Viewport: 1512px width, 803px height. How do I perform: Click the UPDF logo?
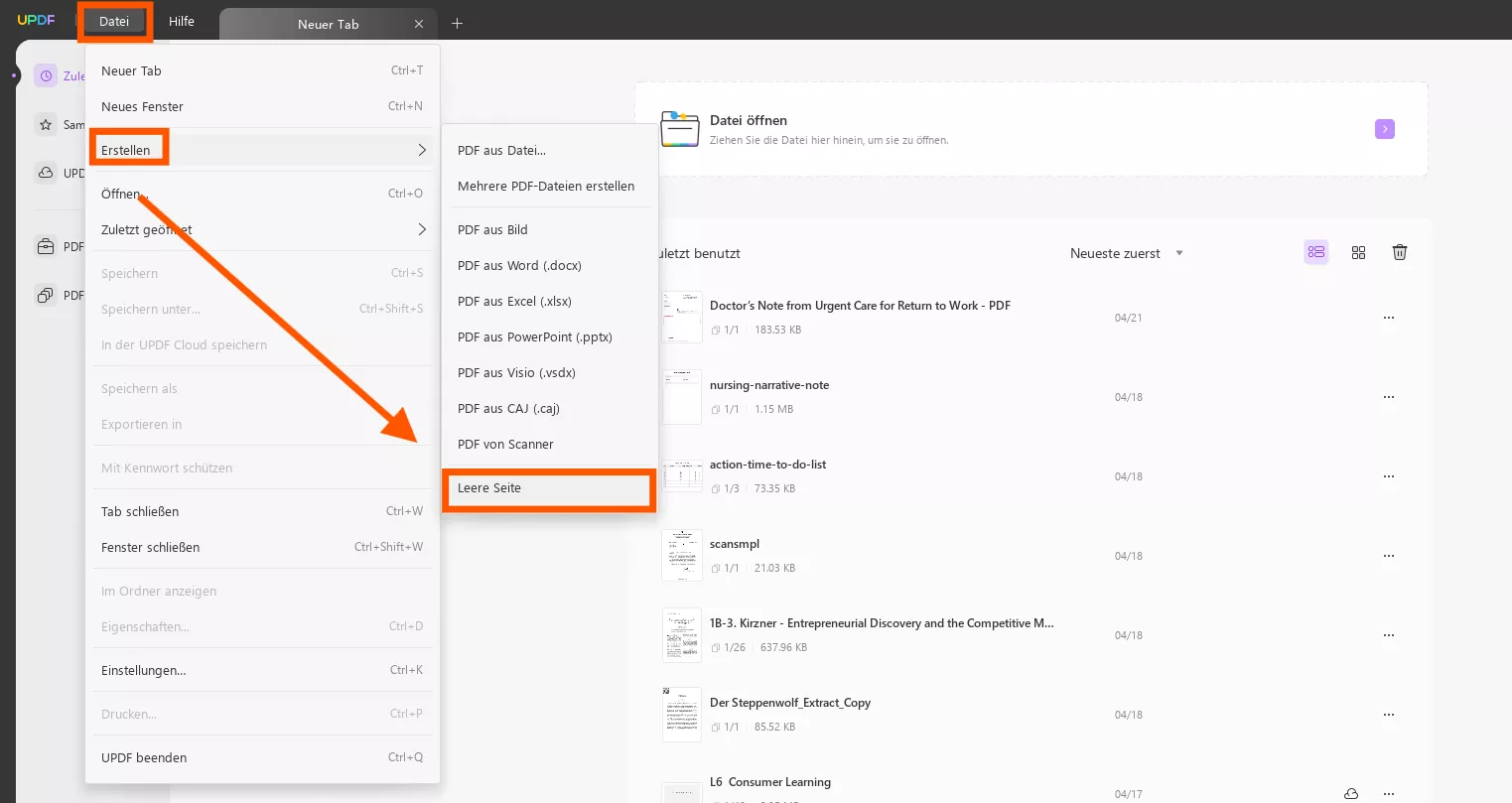(37, 21)
